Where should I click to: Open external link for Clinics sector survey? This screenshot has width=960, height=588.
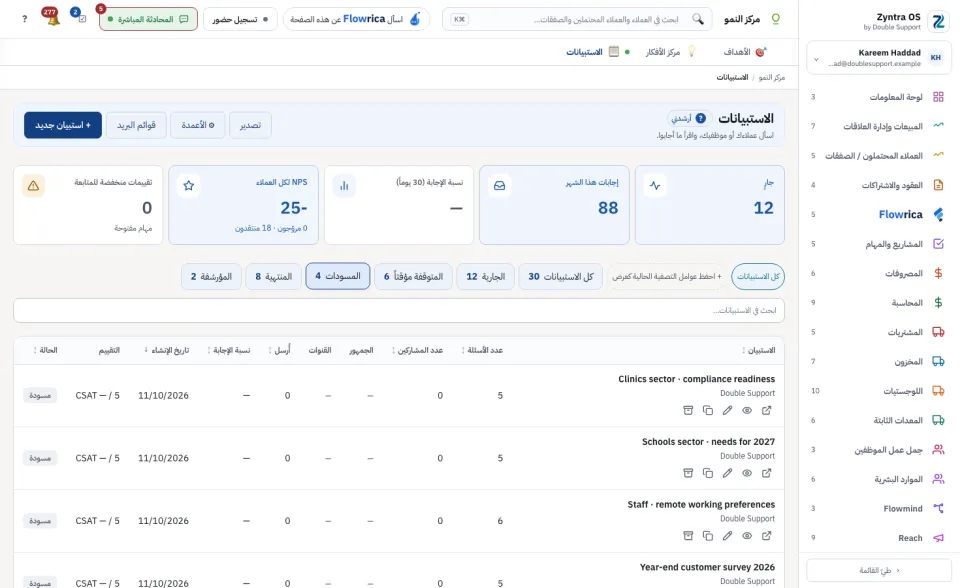click(767, 410)
